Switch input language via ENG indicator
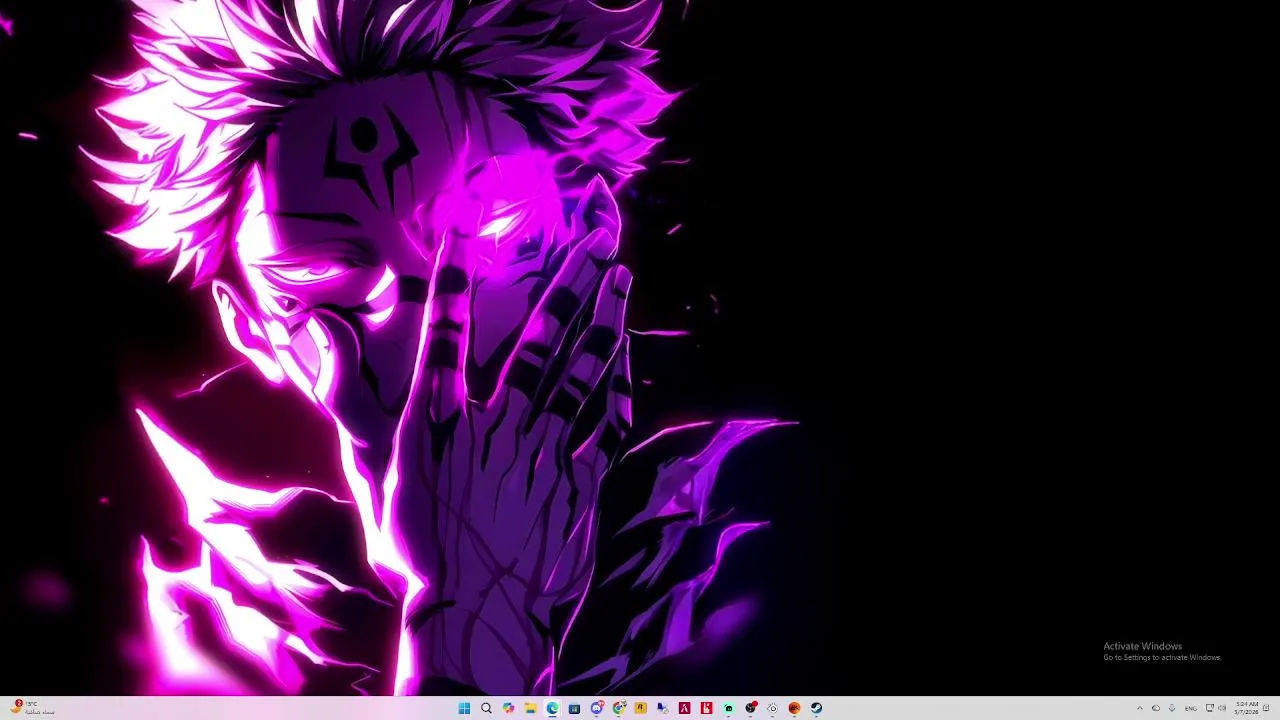Viewport: 1280px width, 720px height. [1191, 708]
